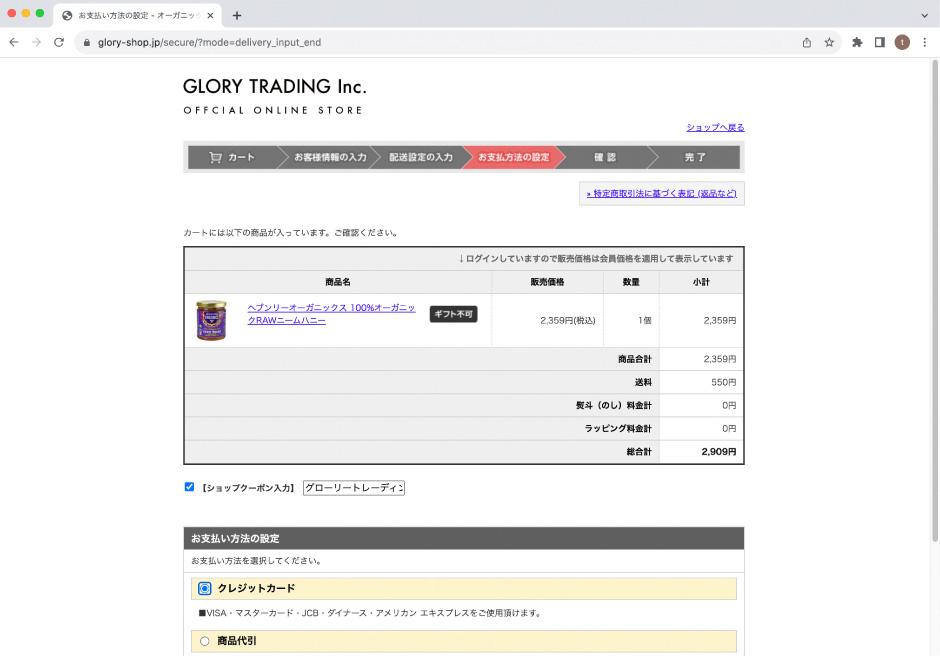Bookmark this page with star icon
This screenshot has width=940, height=656.
829,42
